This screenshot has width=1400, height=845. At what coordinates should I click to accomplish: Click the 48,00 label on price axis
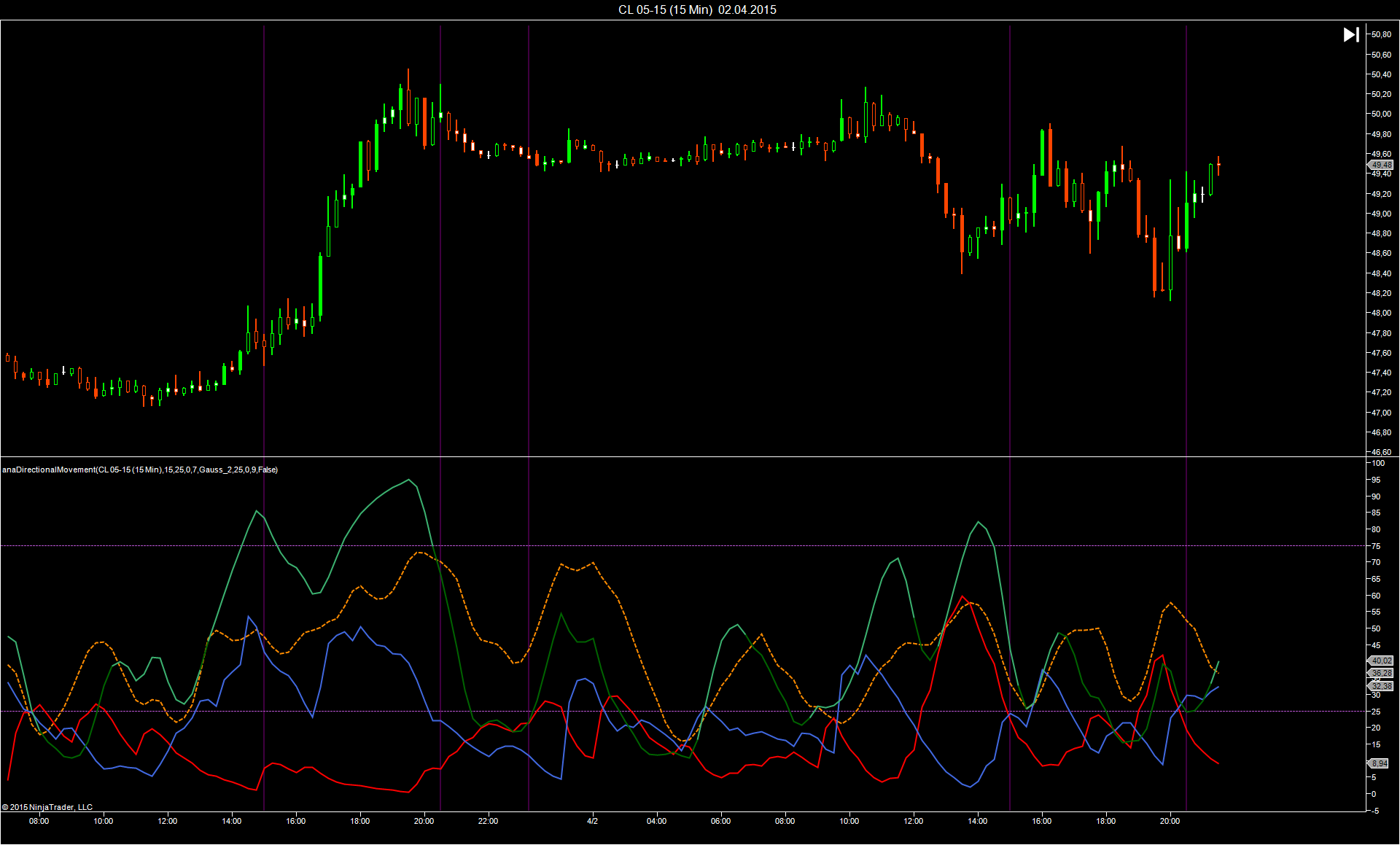tap(1381, 313)
